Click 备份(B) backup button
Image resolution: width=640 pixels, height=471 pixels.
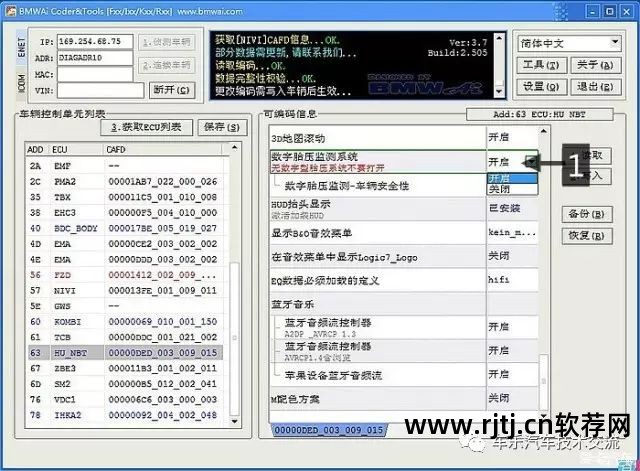click(587, 214)
